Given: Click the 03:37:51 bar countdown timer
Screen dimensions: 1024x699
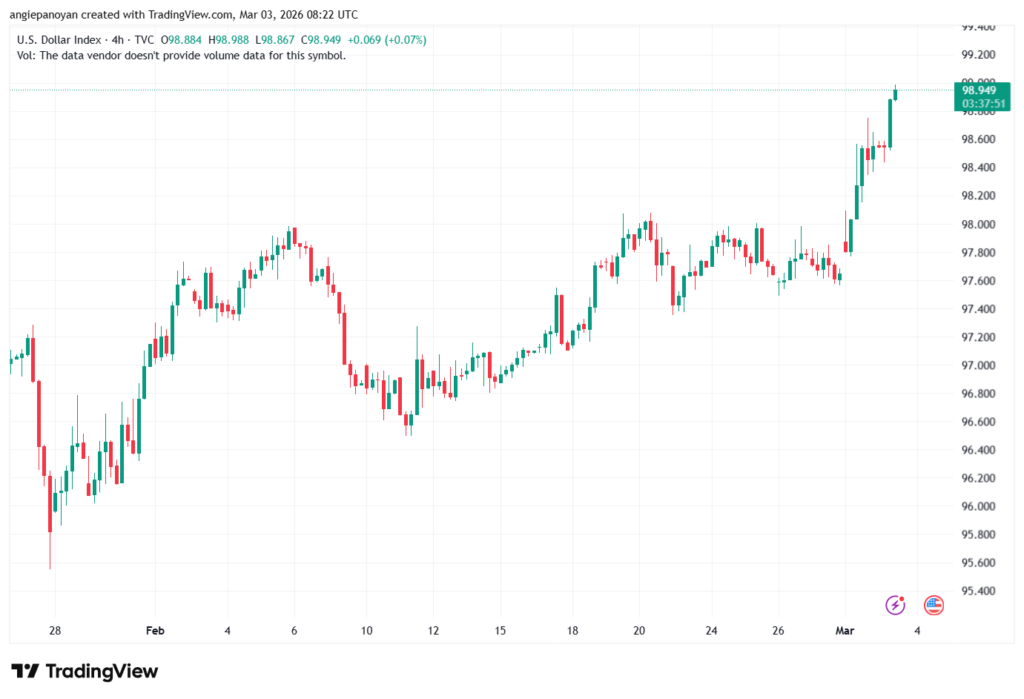Looking at the screenshot, I should pyautogui.click(x=978, y=103).
